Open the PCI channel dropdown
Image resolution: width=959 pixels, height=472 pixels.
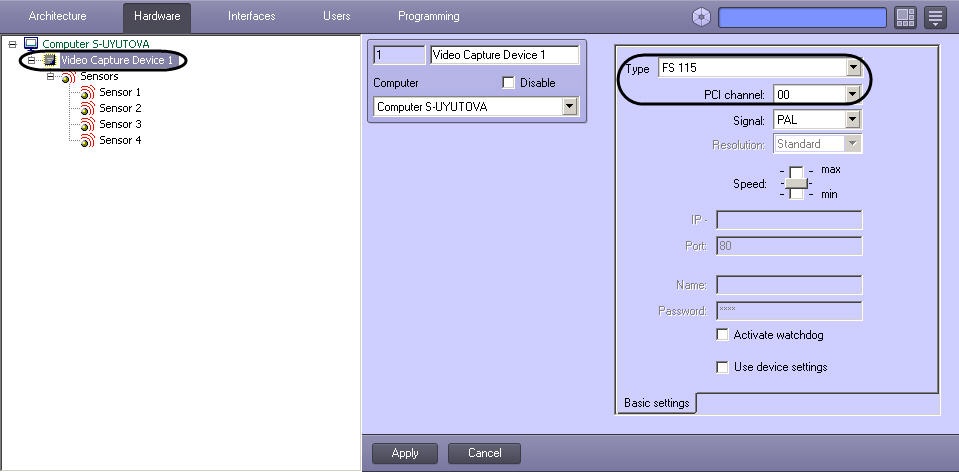click(854, 94)
